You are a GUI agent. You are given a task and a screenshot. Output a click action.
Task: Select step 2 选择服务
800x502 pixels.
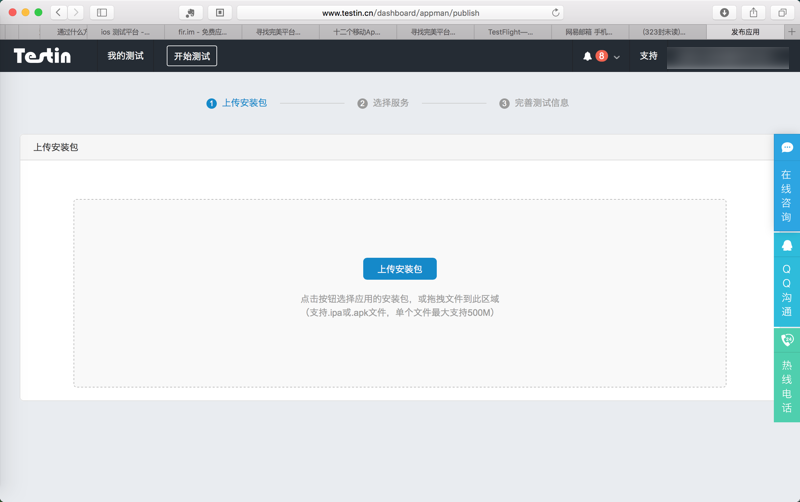383,103
